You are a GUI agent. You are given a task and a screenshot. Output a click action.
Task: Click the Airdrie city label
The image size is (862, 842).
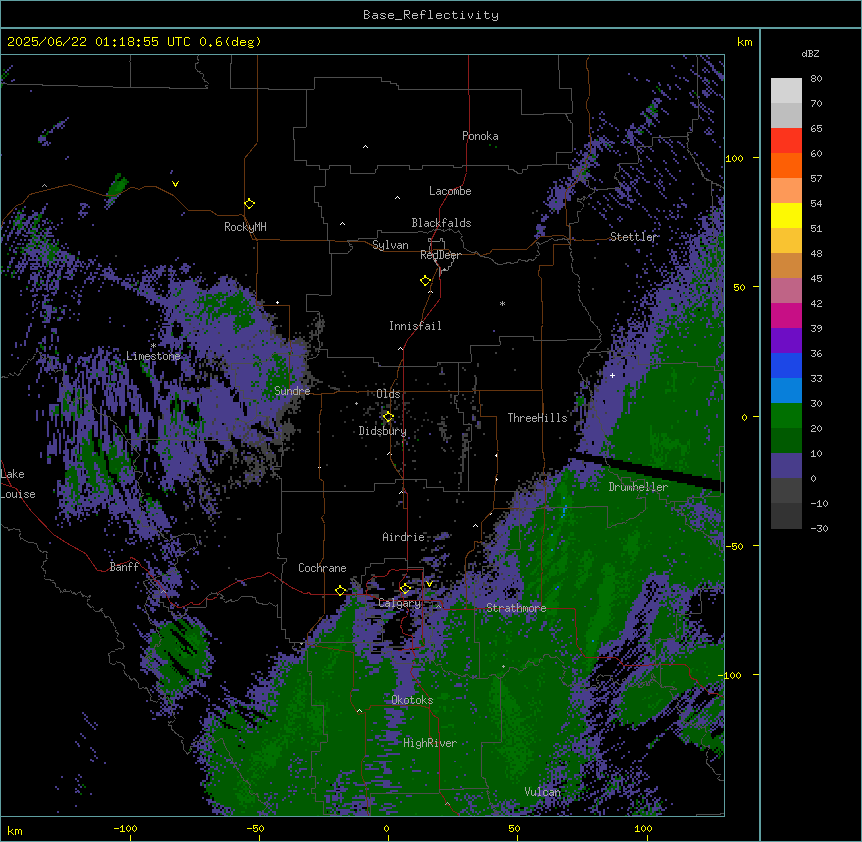click(404, 537)
